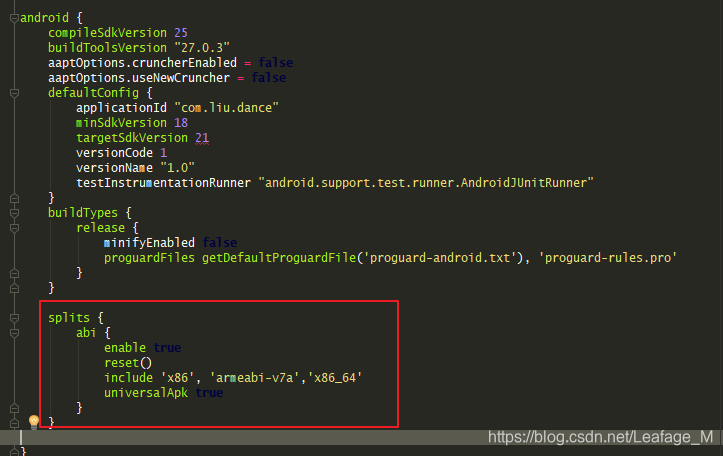Click 'proguard-rules.pro' string
Viewport: 723px width, 456px height.
click(x=607, y=258)
